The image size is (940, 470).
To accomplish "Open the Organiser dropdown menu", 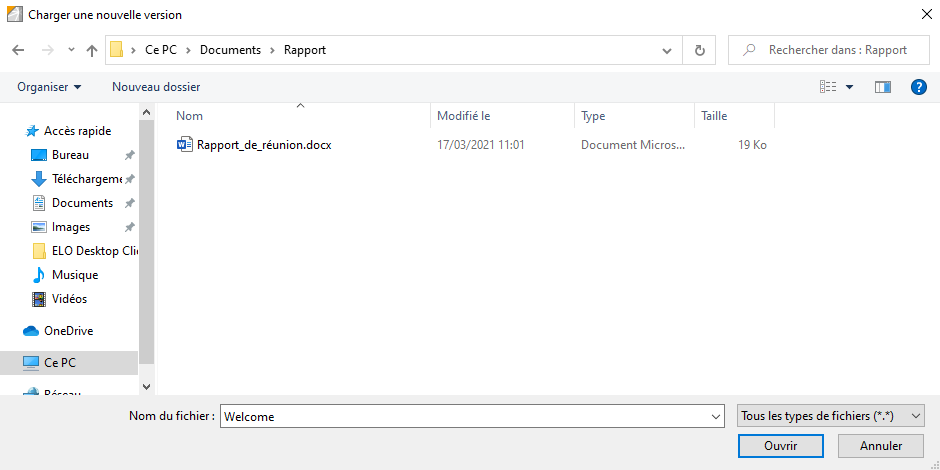I will [49, 87].
